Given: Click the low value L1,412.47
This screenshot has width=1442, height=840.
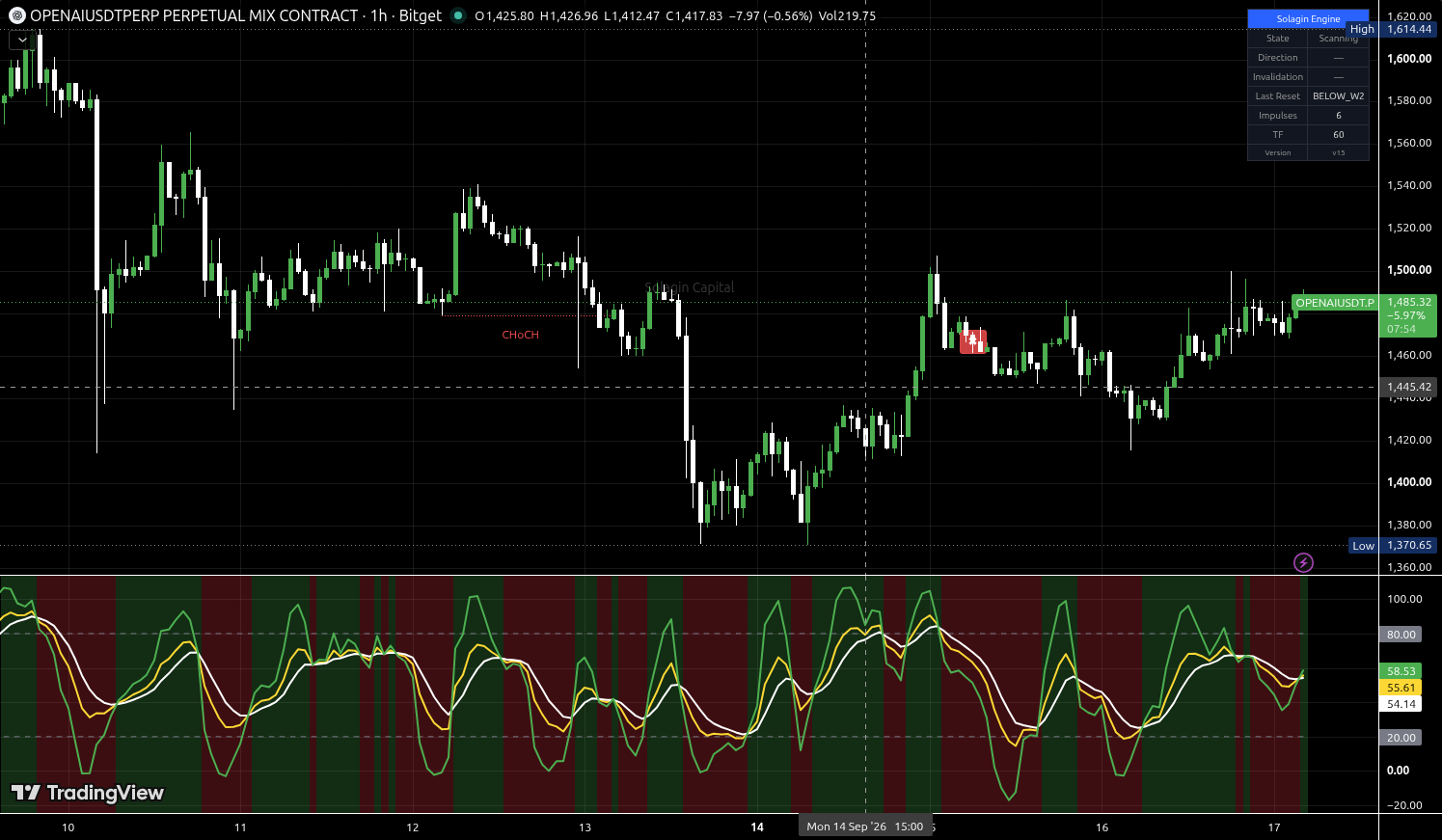Looking at the screenshot, I should (632, 16).
